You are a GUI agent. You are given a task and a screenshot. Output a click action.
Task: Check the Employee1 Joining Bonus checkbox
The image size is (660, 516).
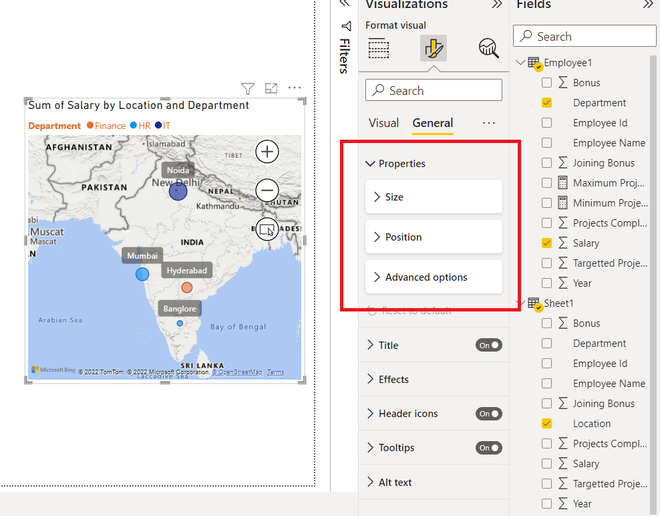point(546,163)
